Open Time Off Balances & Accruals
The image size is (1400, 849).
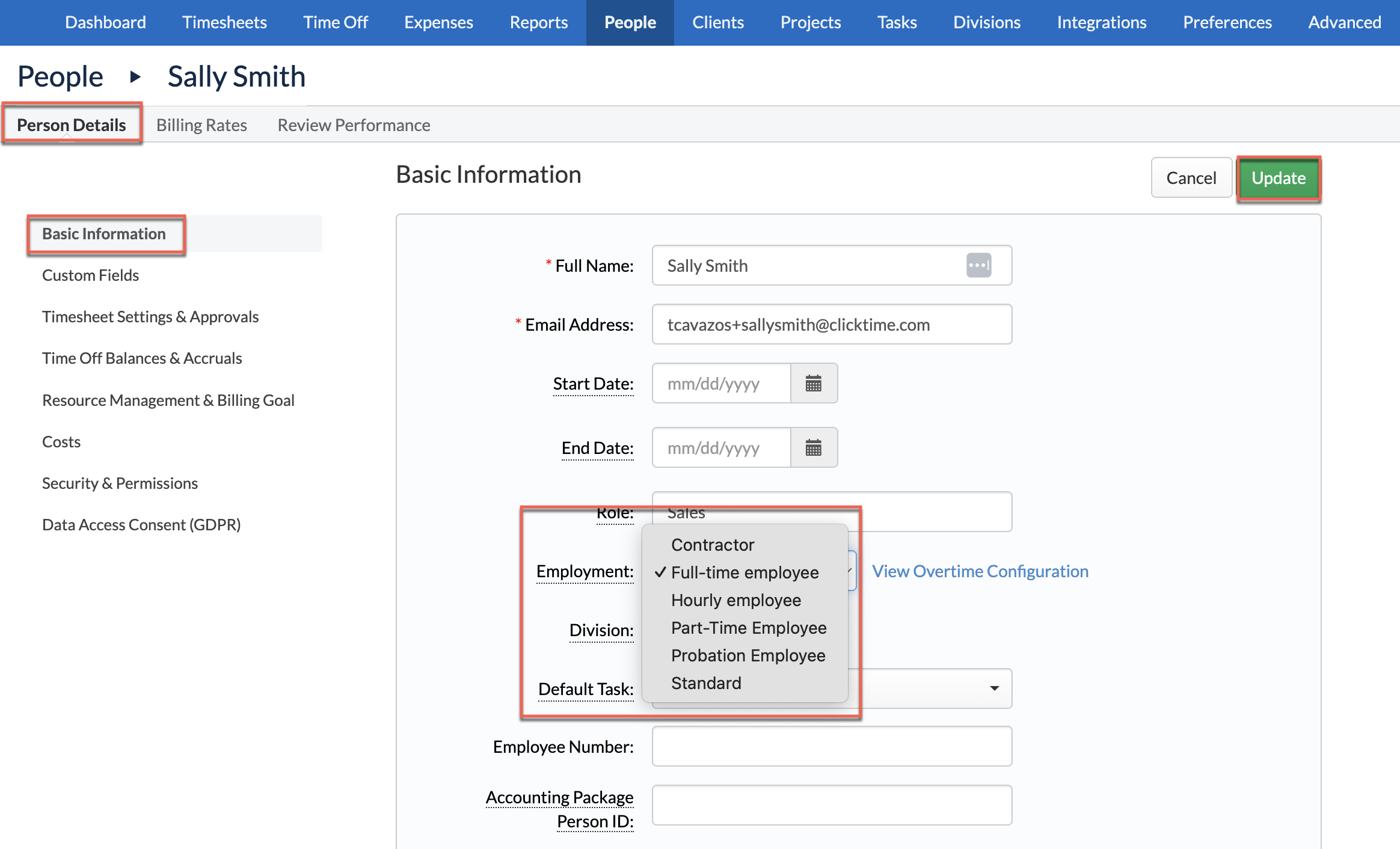tap(142, 358)
